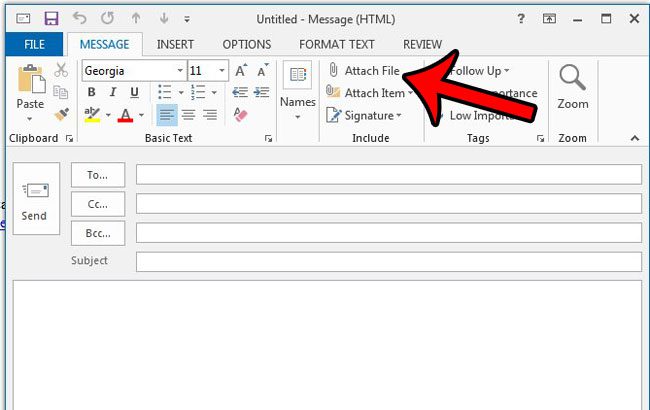Go to previous item with the up arrow
Image resolution: width=650 pixels, height=410 pixels.
pyautogui.click(x=136, y=18)
